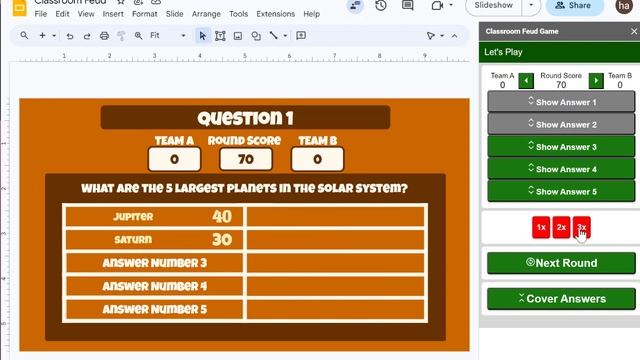
Task: Click the Share button
Action: (575, 6)
